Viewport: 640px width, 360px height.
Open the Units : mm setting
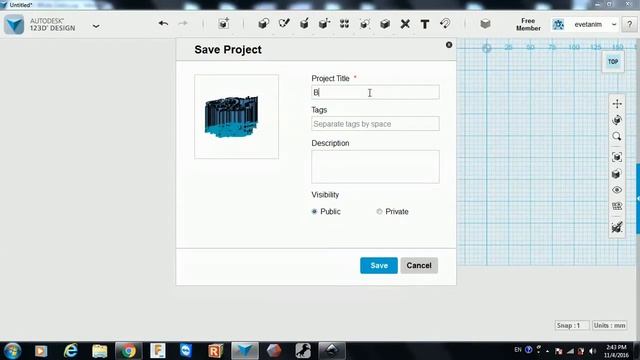click(x=609, y=325)
